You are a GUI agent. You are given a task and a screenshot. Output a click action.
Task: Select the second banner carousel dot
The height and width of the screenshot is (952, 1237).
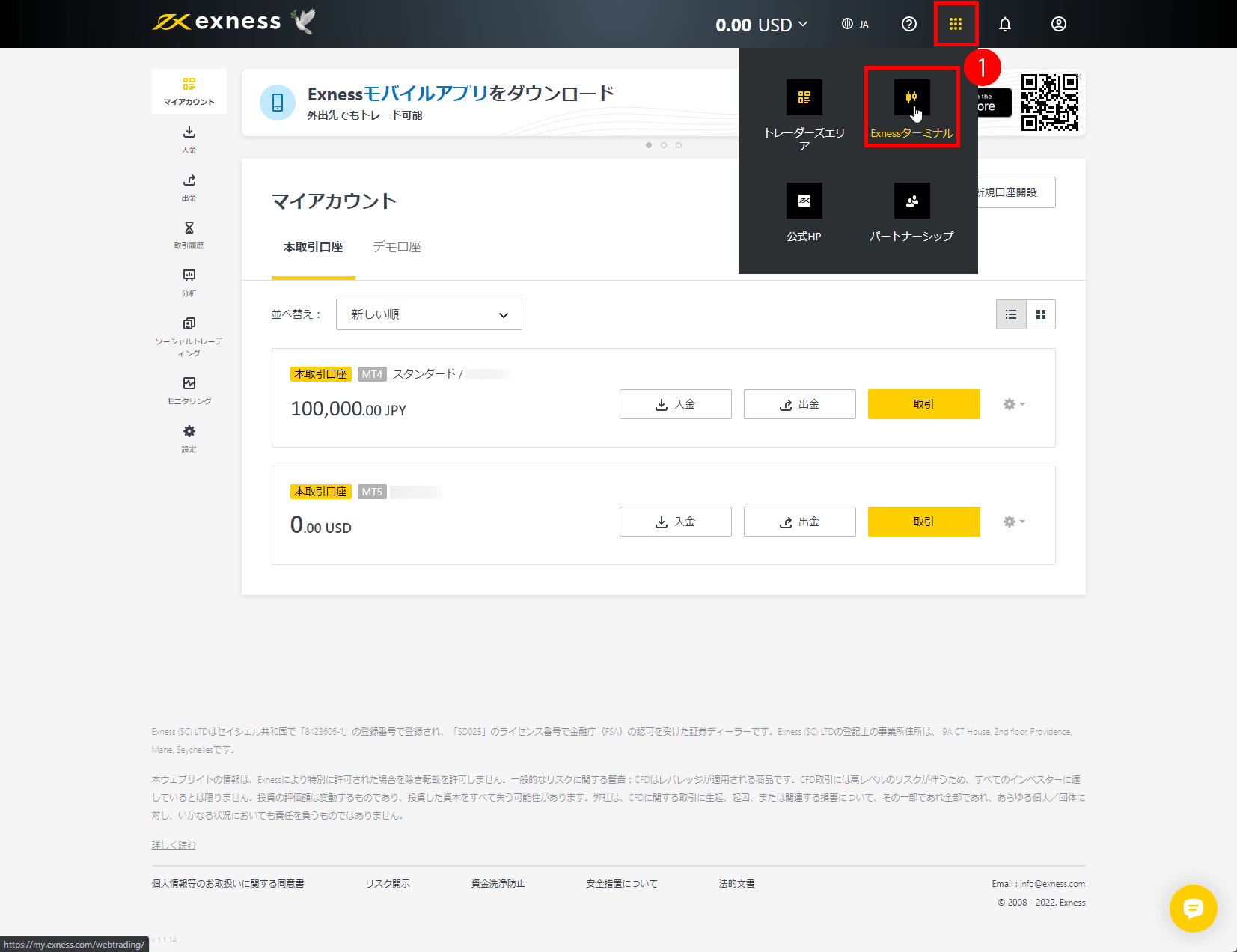pos(664,145)
